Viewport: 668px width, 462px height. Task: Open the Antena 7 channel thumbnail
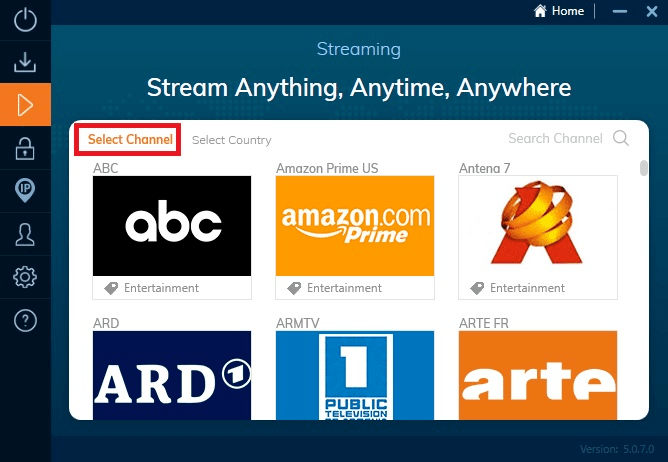[x=538, y=226]
